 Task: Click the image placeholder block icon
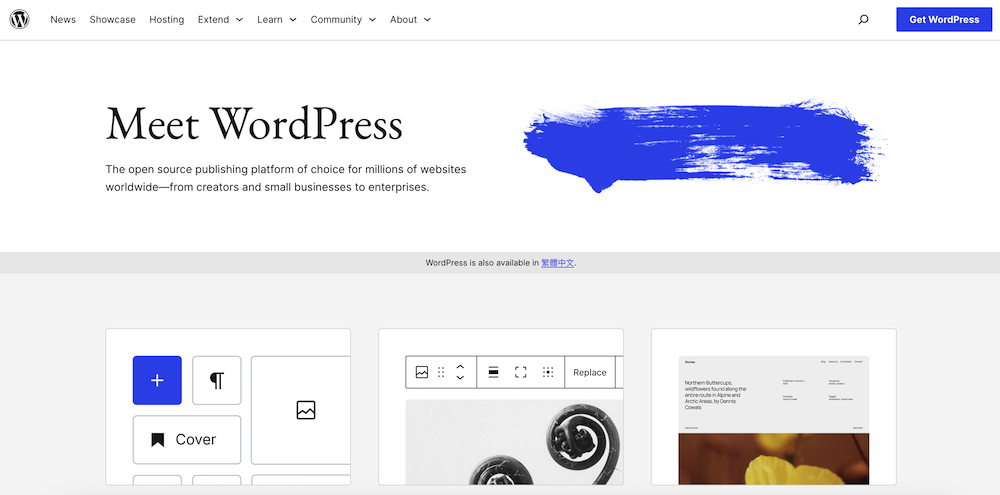coord(305,410)
